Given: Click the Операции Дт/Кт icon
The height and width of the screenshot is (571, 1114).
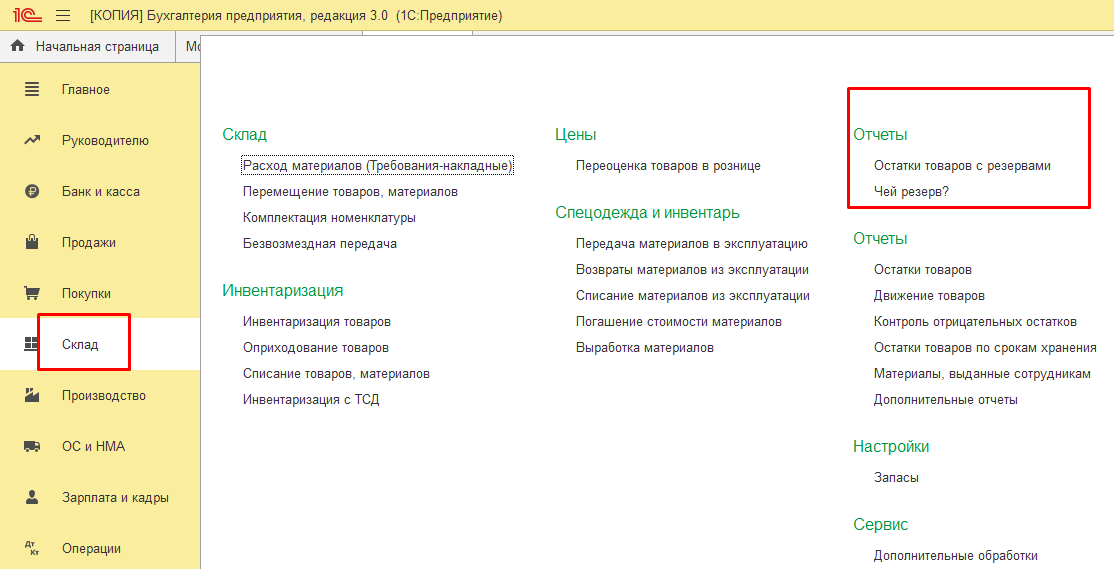Looking at the screenshot, I should pyautogui.click(x=32, y=548).
